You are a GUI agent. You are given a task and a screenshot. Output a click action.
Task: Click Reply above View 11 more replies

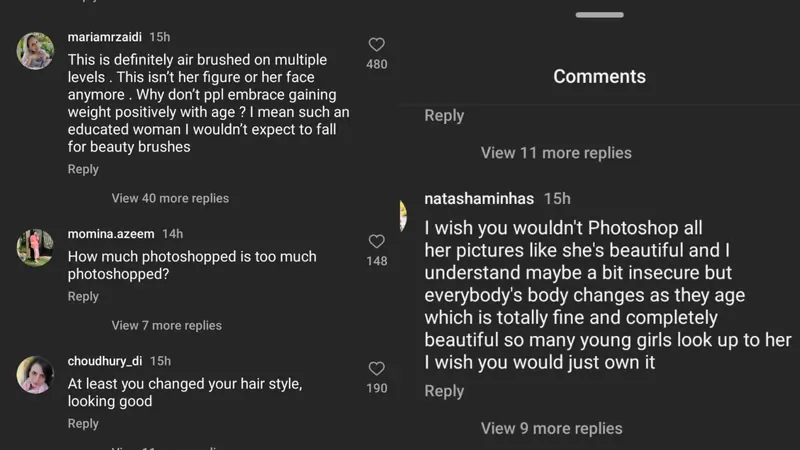(x=444, y=115)
